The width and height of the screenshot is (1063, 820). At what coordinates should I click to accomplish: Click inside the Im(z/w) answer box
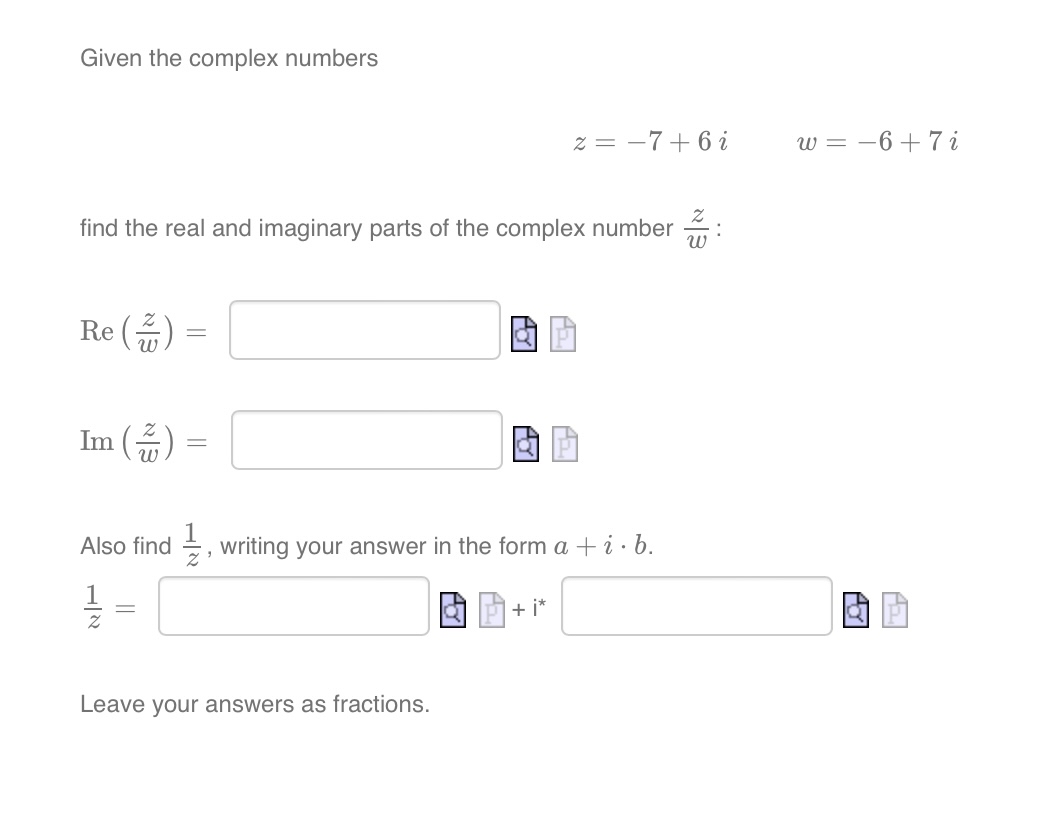pyautogui.click(x=366, y=440)
